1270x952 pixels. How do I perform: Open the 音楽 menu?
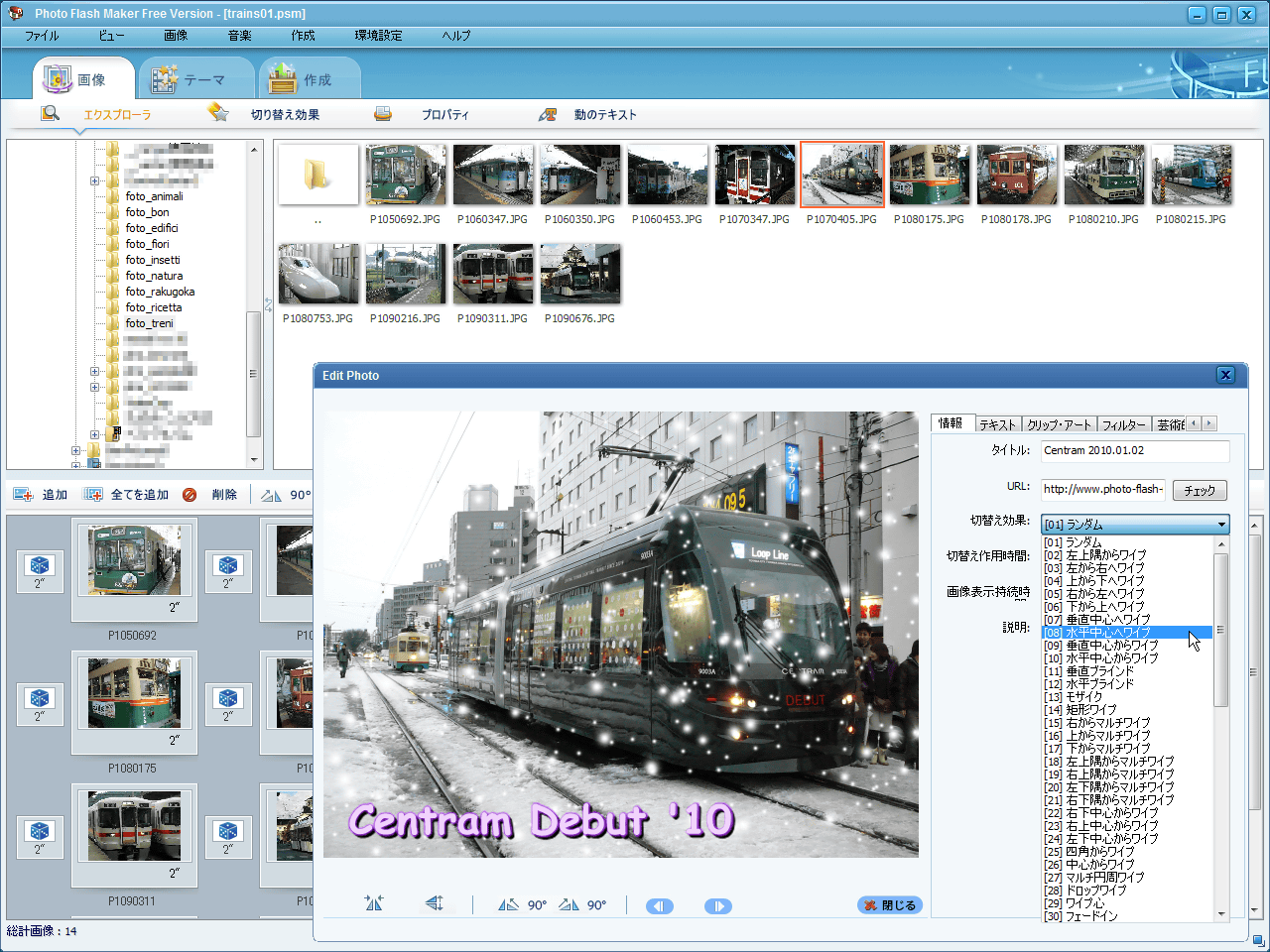coord(239,36)
